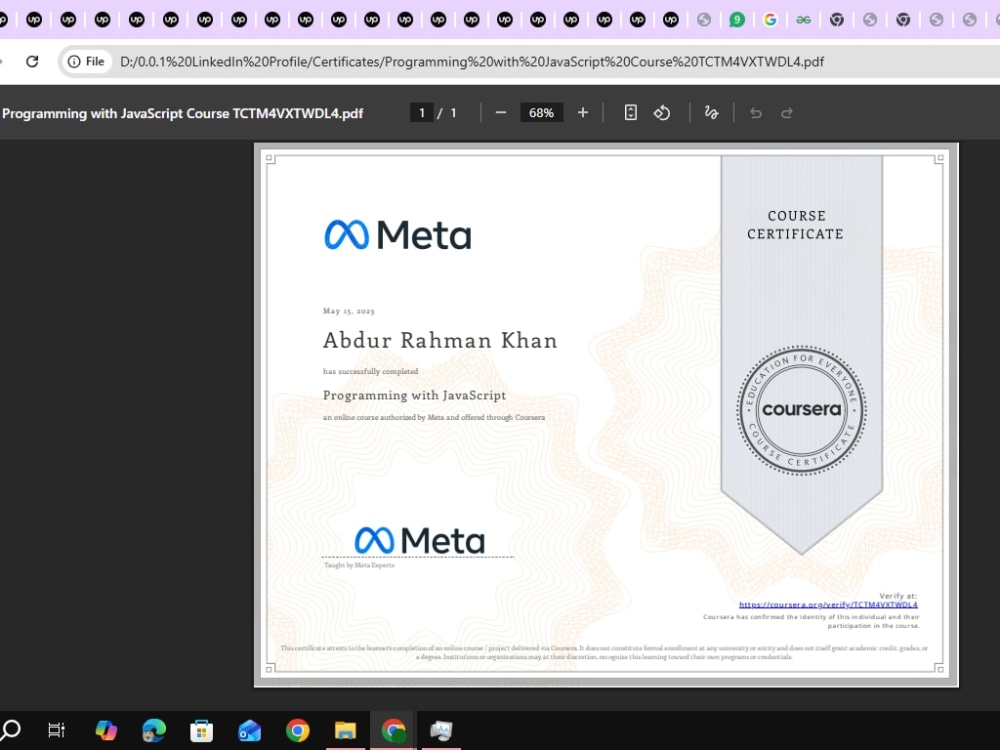1000x750 pixels.
Task: Click the 'has successfully completed' line
Action: pyautogui.click(x=371, y=371)
